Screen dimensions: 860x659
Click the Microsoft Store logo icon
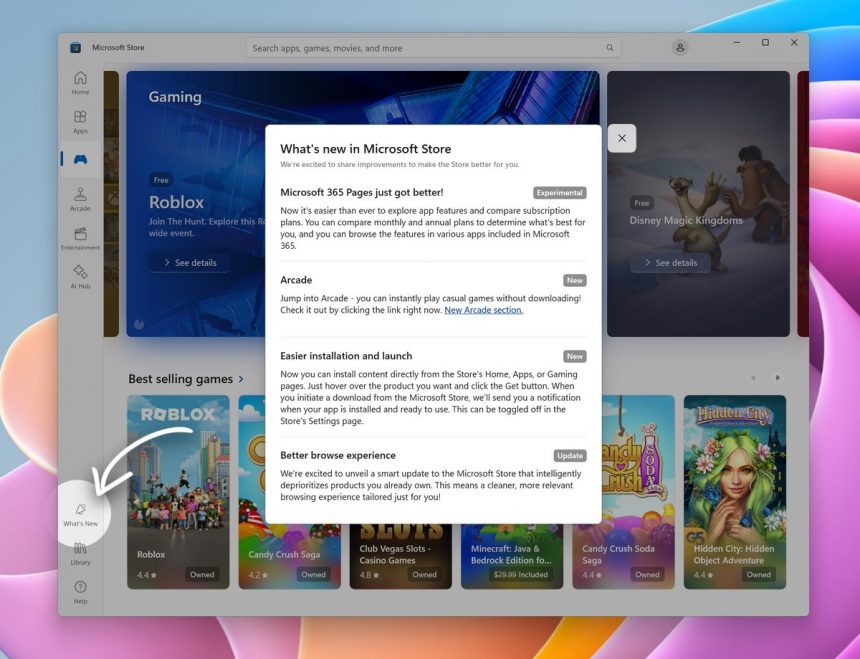tap(76, 48)
